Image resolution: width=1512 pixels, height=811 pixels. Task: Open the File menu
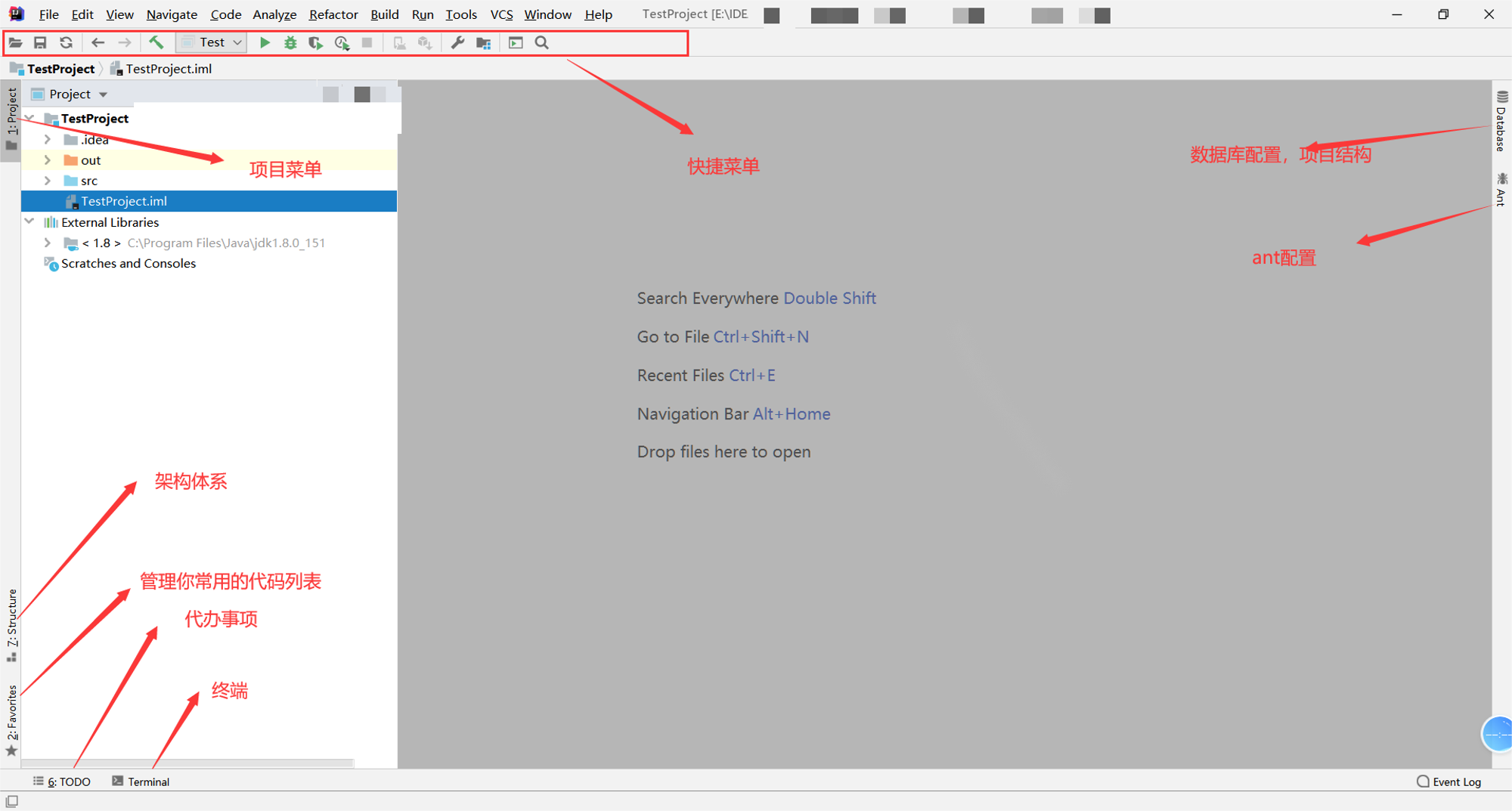[x=48, y=14]
